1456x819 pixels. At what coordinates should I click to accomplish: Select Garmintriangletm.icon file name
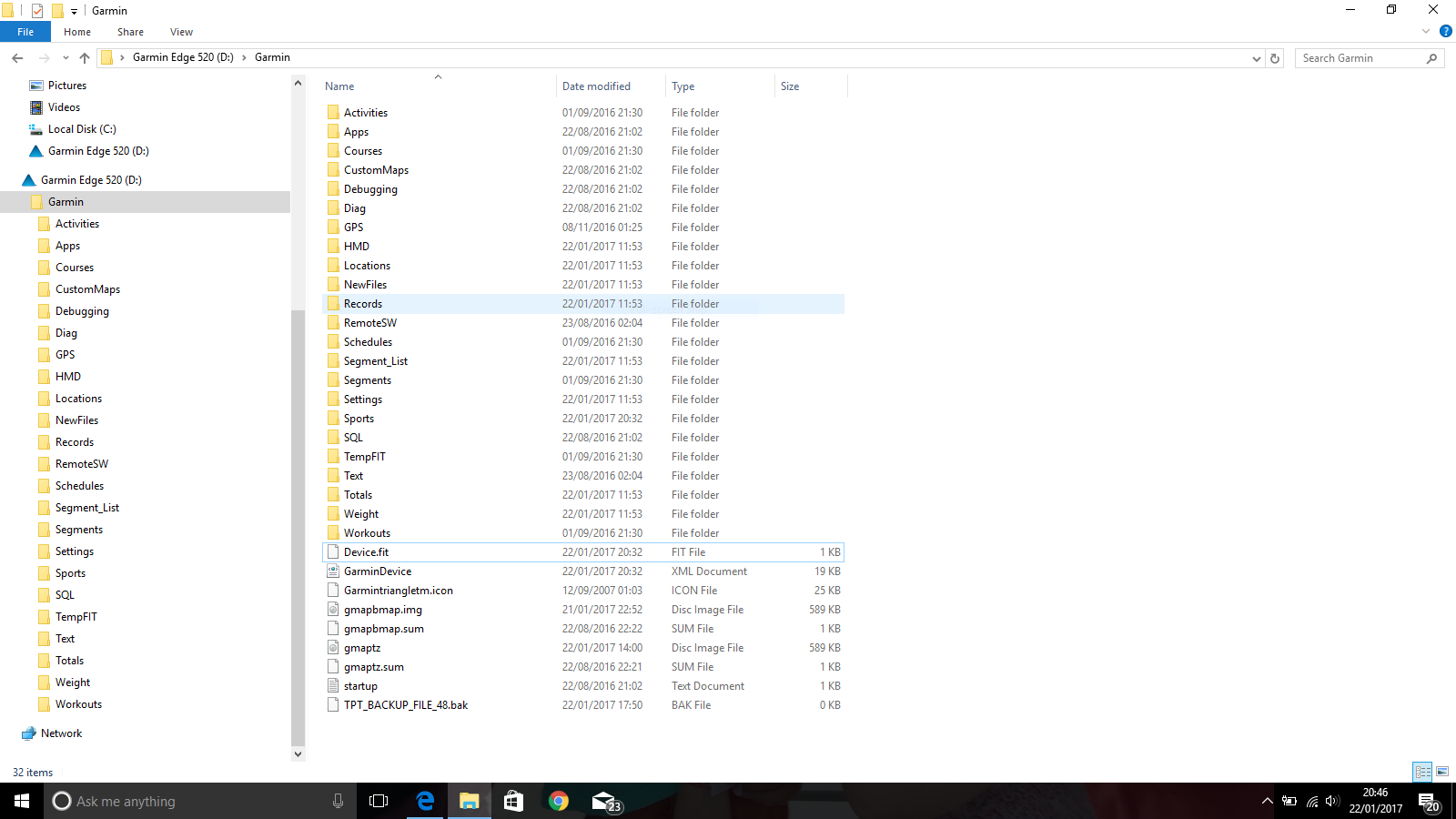pyautogui.click(x=399, y=591)
